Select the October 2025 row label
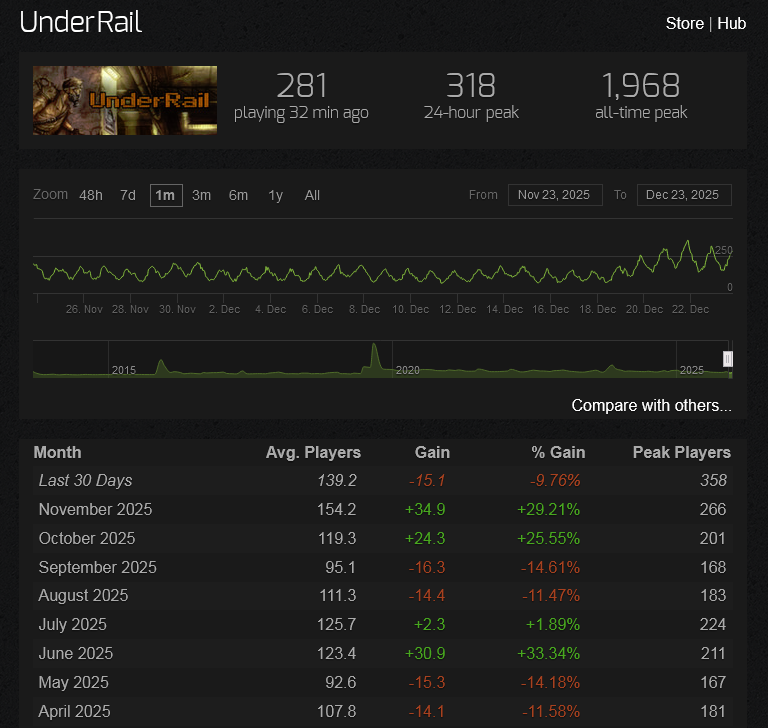 pyautogui.click(x=87, y=538)
